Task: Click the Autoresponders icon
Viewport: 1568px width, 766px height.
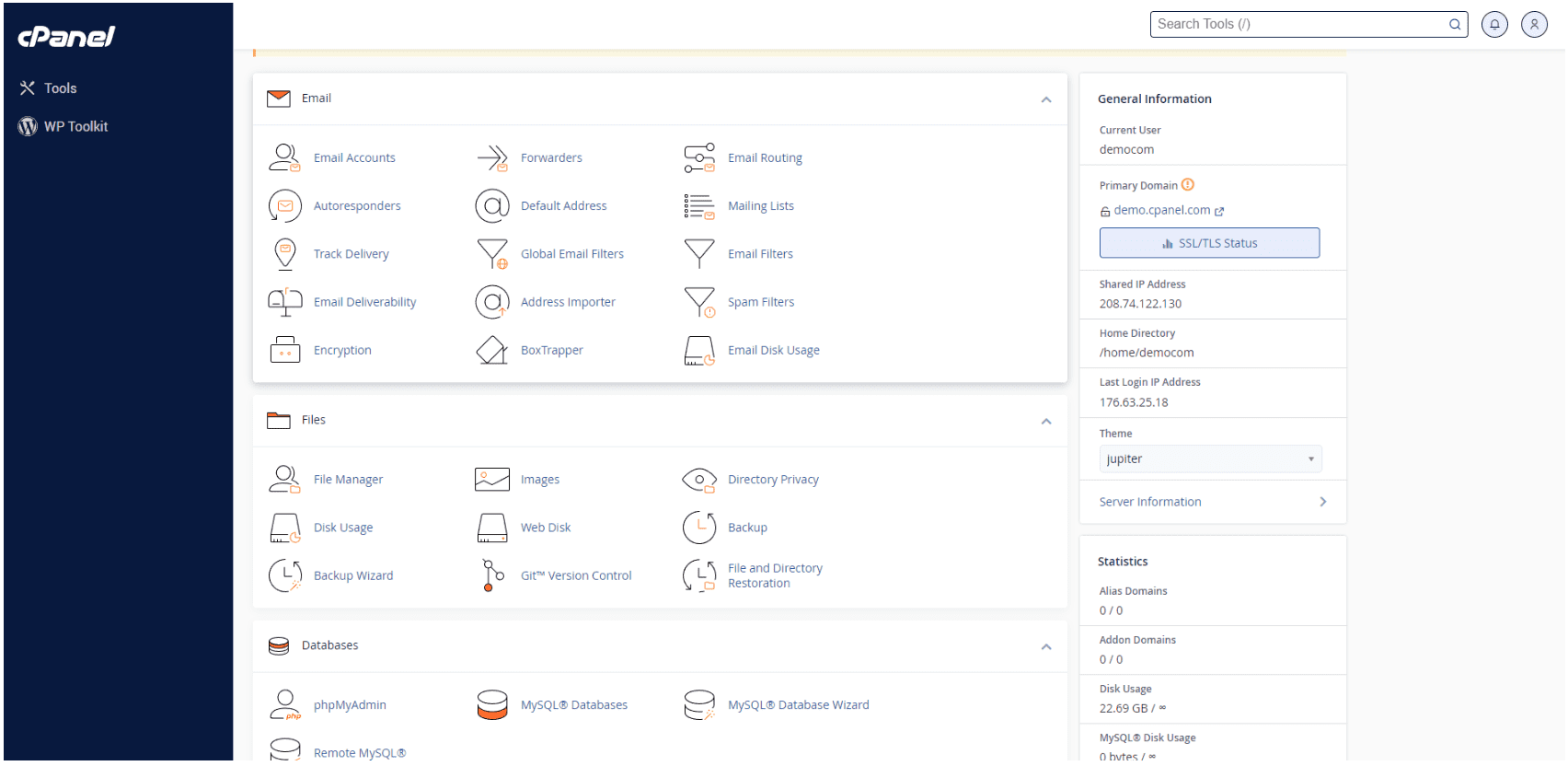Action: [x=284, y=205]
